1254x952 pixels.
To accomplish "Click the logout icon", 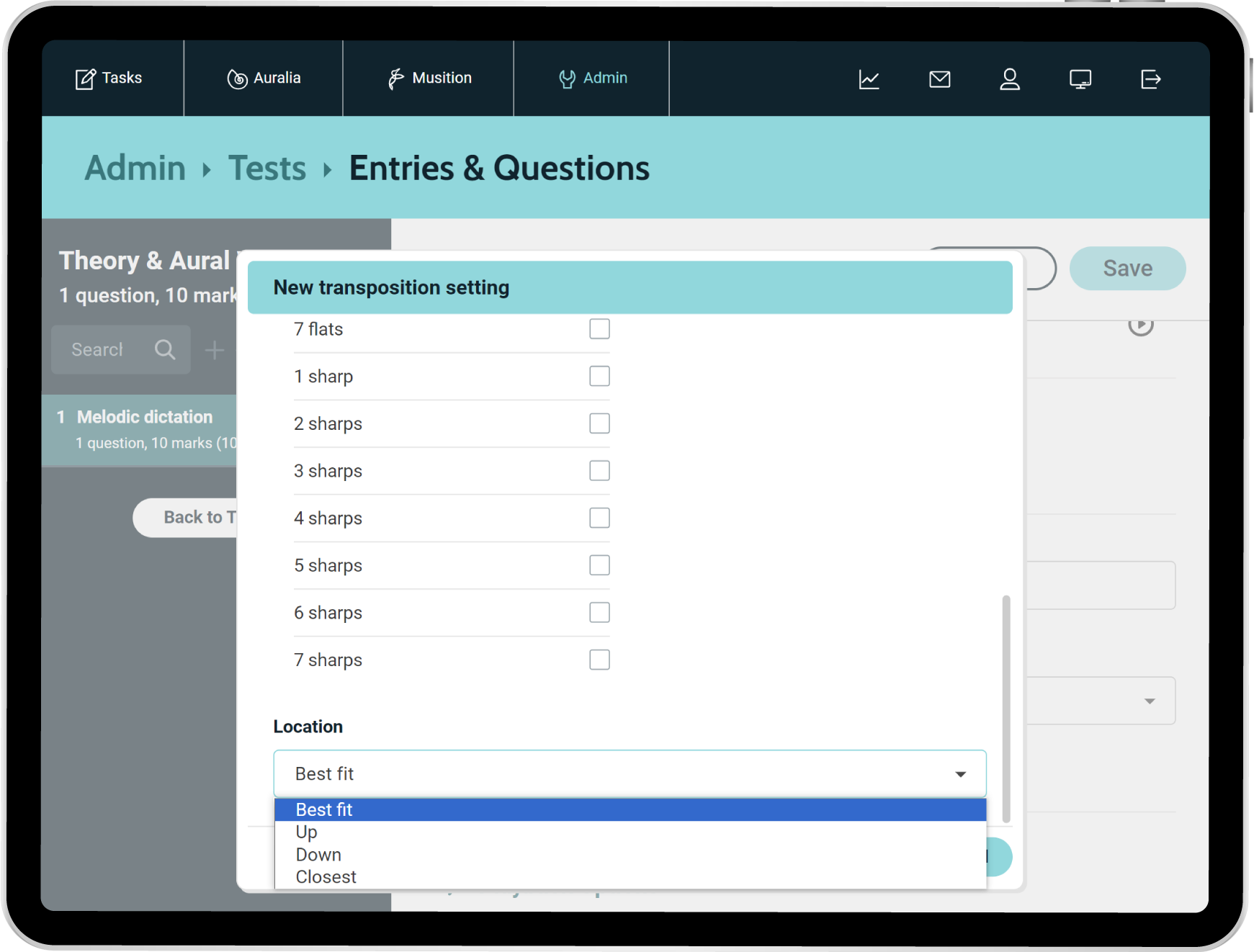I will click(x=1150, y=79).
